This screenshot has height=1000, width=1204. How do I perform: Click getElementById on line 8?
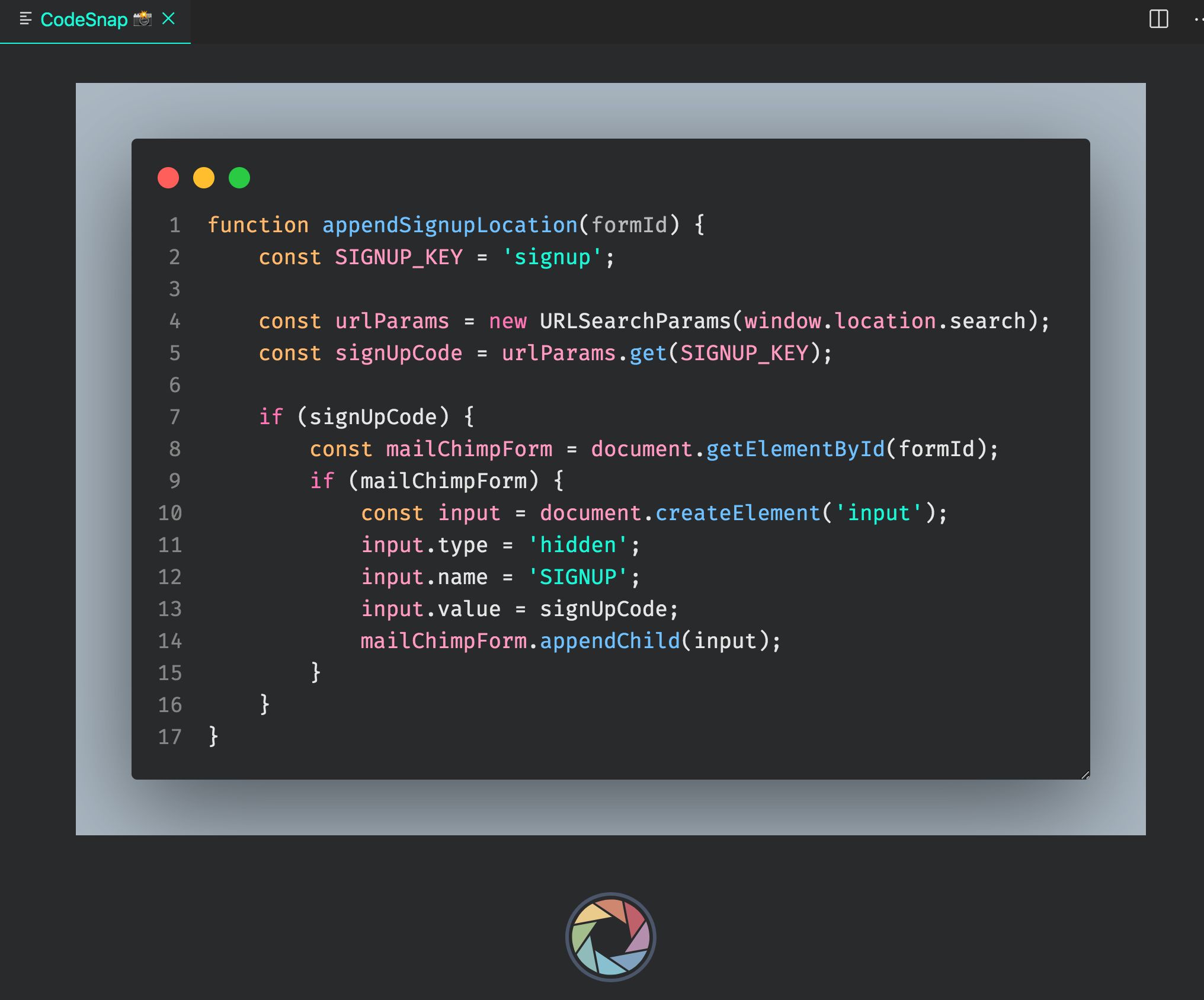[x=794, y=448]
